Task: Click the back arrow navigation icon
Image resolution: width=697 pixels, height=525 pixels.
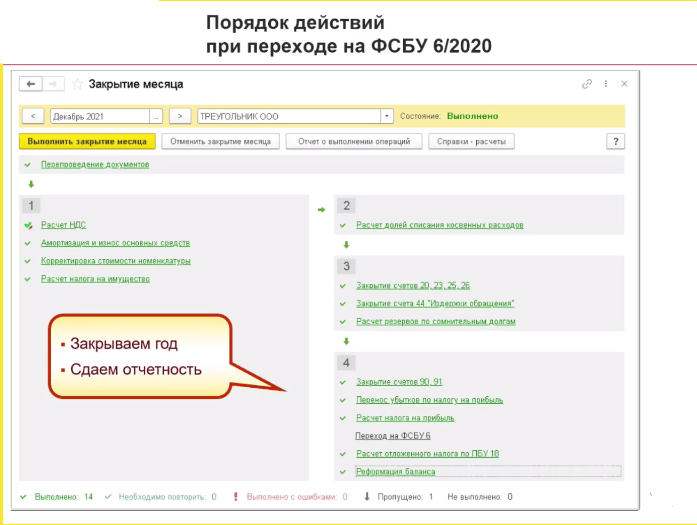Action: 31,84
